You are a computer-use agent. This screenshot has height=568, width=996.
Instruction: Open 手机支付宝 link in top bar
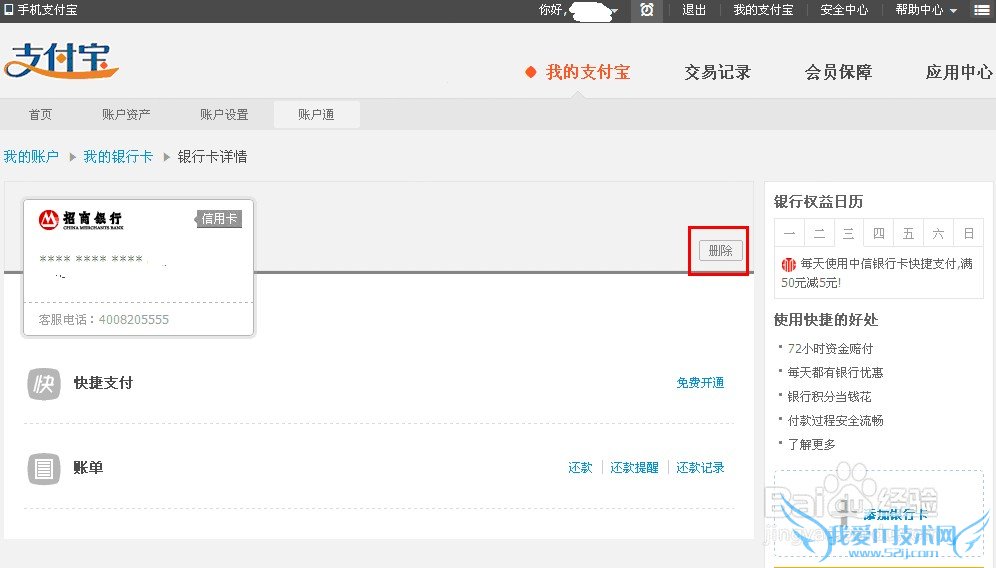point(48,10)
